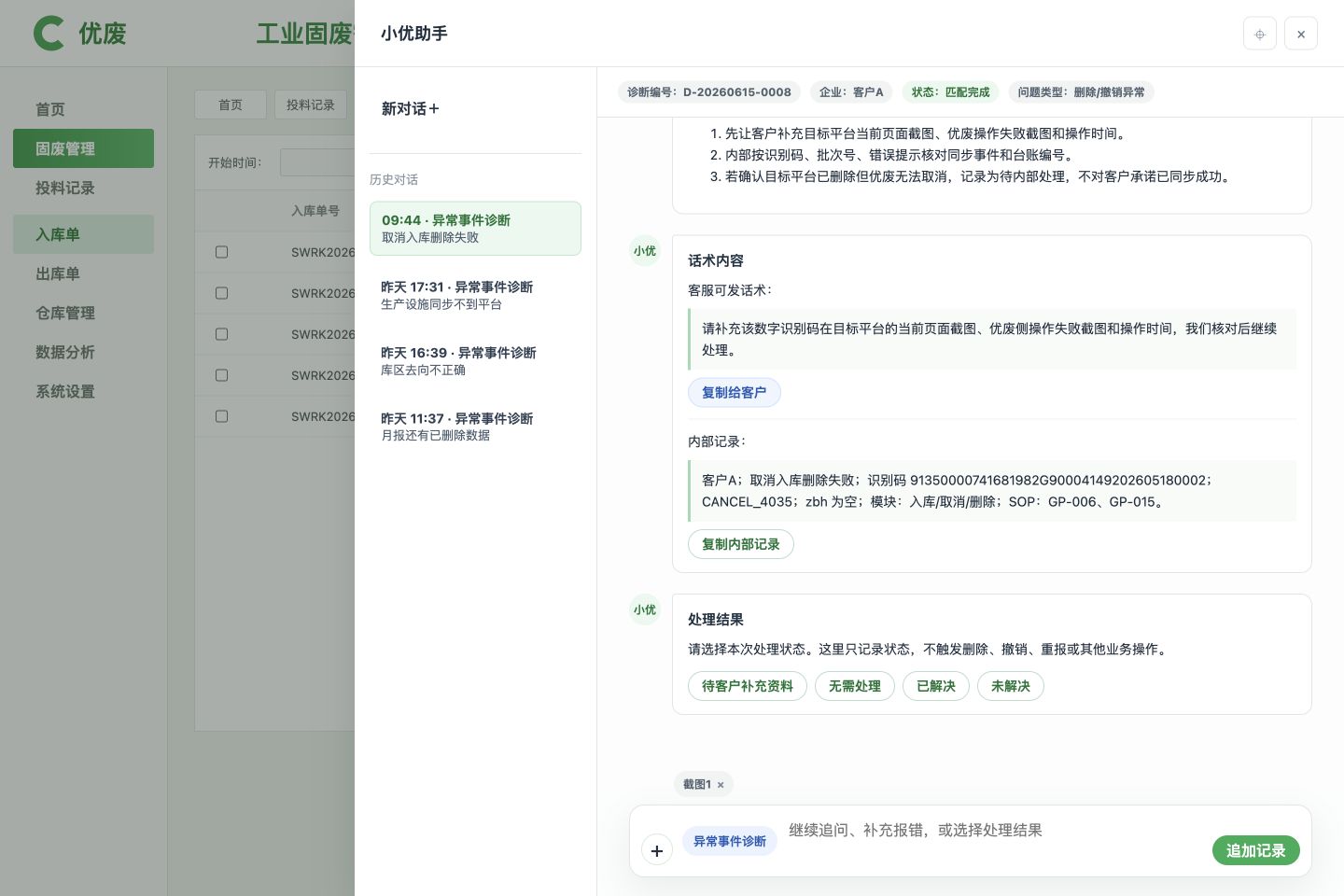1344x896 pixels.
Task: Open 首页 in the left sidebar
Action: point(83,109)
